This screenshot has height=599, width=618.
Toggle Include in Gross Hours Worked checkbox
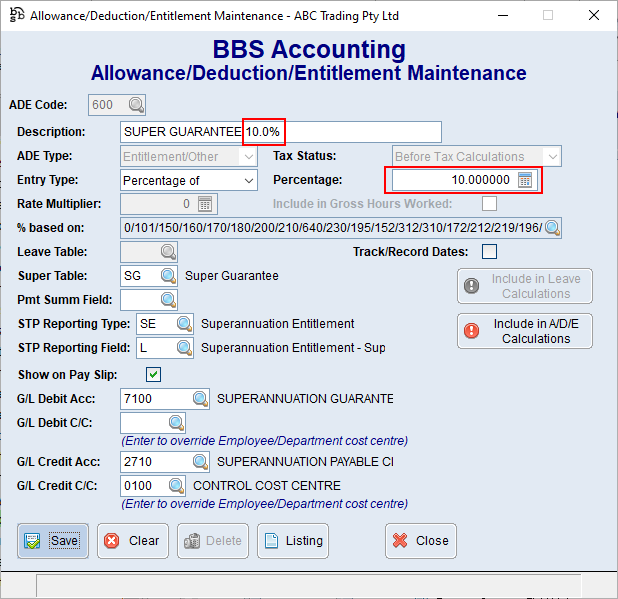pos(489,204)
